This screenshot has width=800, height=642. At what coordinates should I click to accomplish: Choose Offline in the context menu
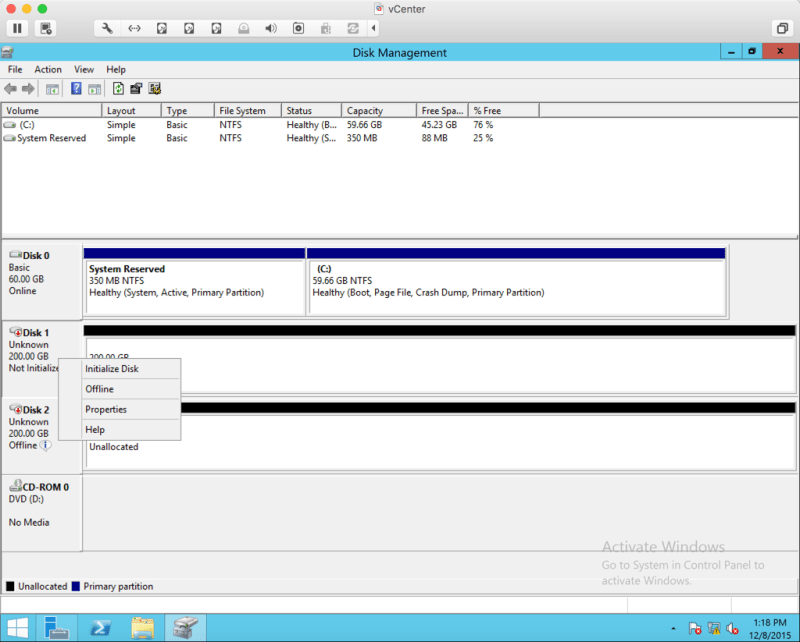pos(99,389)
